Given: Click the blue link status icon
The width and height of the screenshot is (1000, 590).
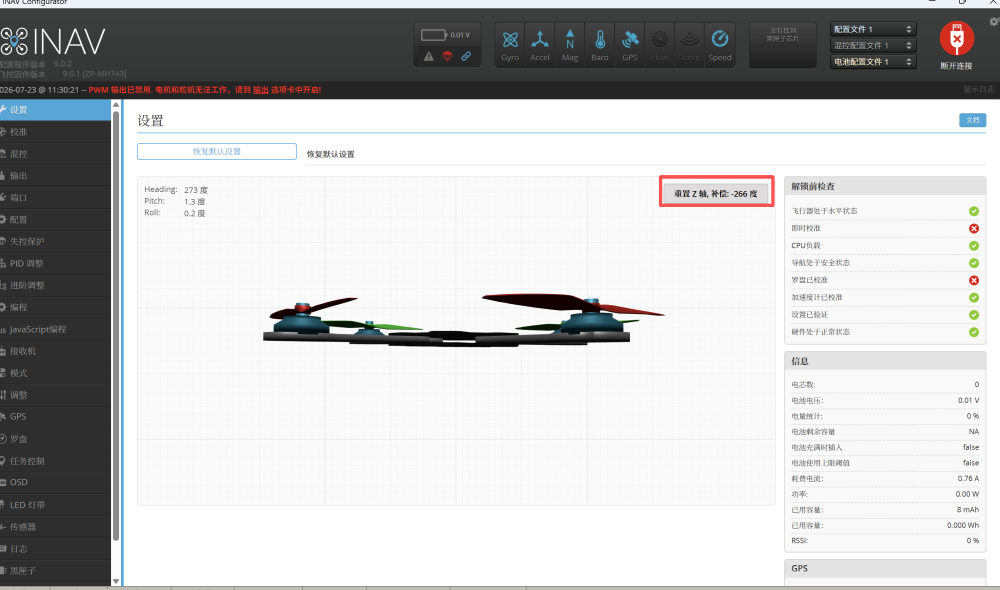Looking at the screenshot, I should tap(466, 56).
